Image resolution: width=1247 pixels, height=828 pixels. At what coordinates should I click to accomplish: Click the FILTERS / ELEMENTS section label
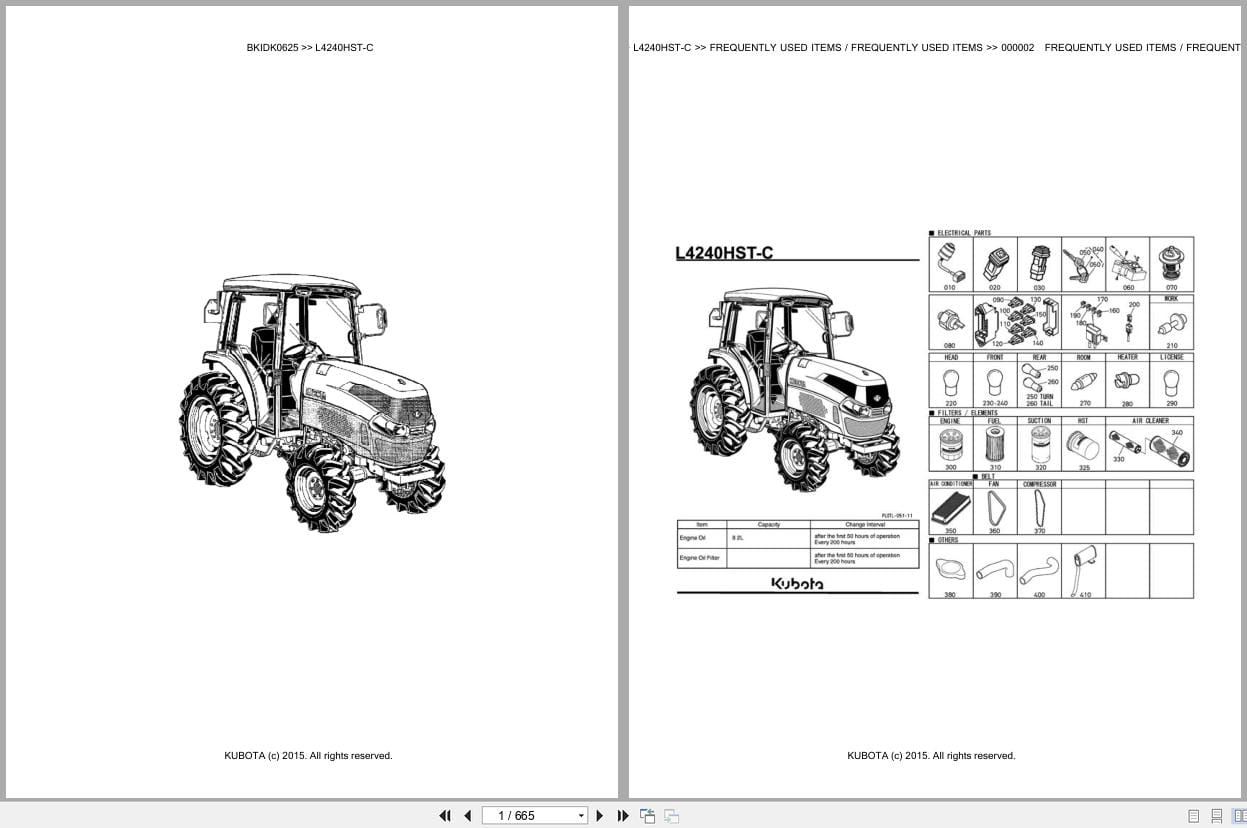click(967, 413)
